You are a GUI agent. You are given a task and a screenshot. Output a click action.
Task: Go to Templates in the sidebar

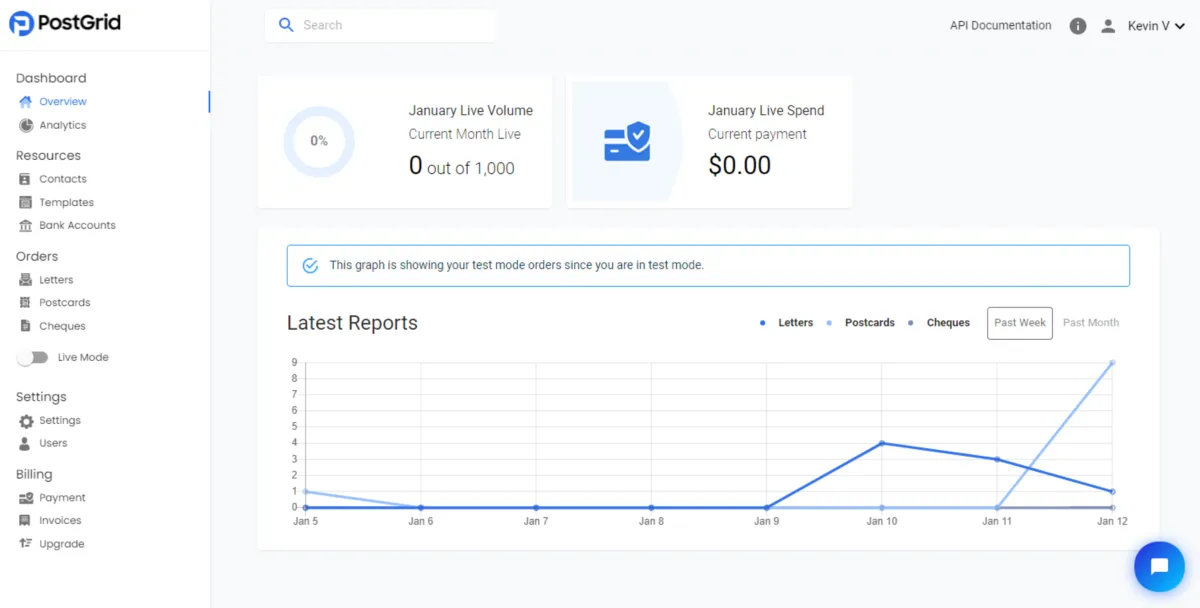tap(66, 202)
